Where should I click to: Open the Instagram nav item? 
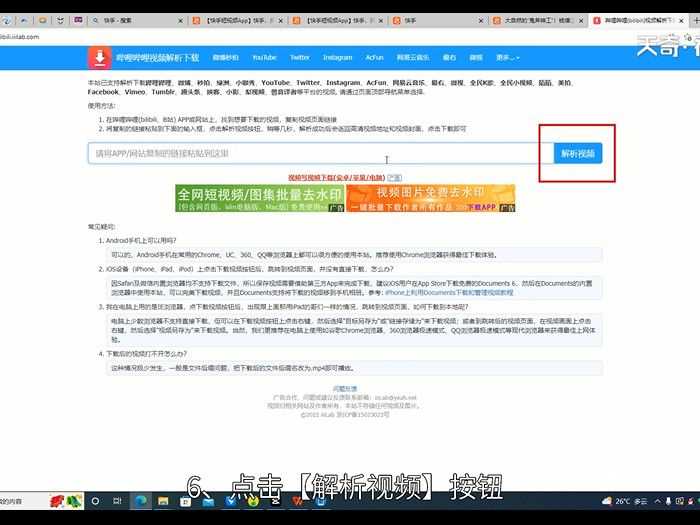click(338, 58)
